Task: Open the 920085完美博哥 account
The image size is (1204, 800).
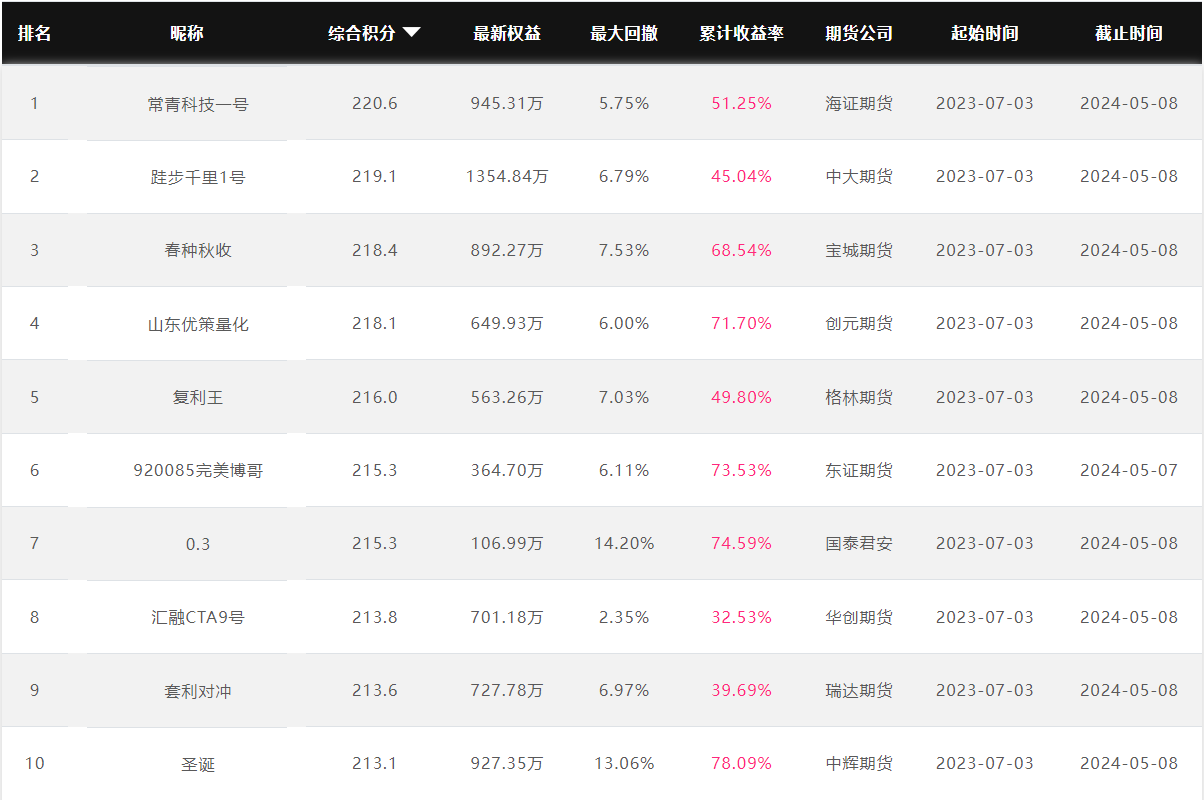Action: [198, 470]
